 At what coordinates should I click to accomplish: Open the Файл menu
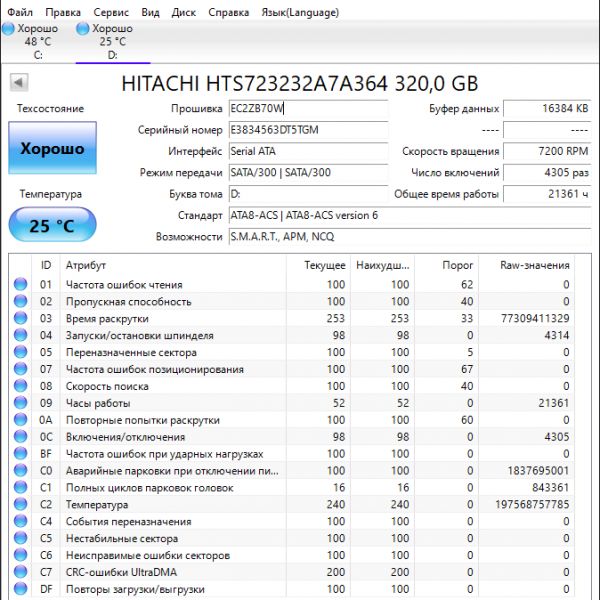(20, 12)
